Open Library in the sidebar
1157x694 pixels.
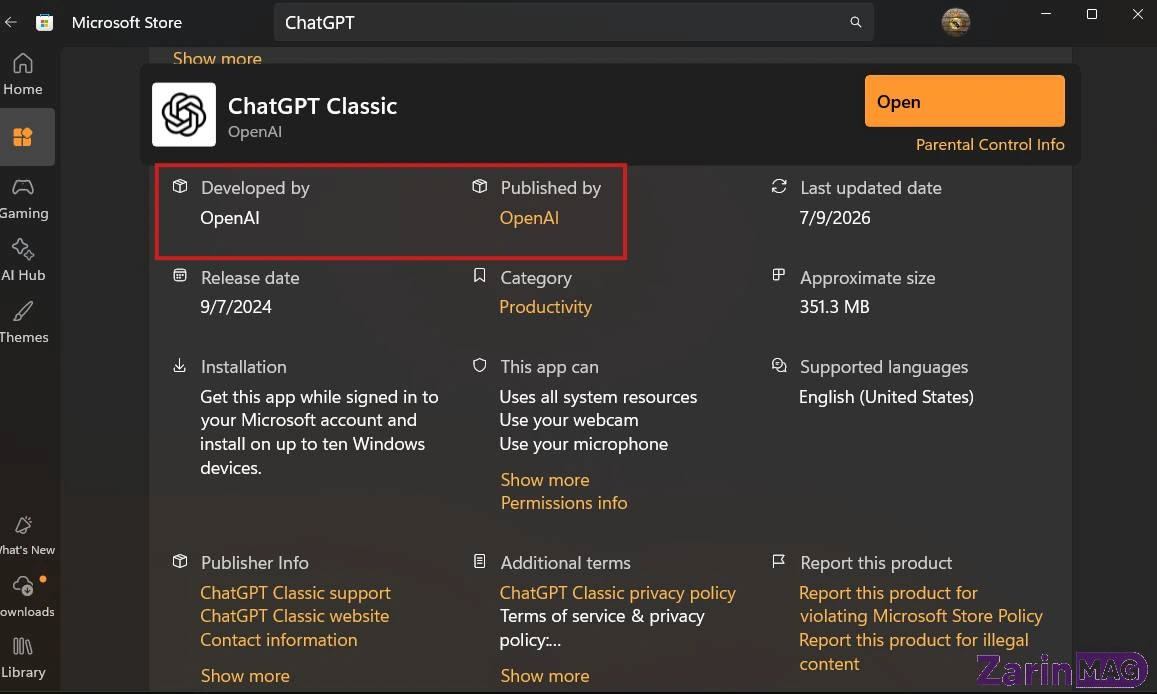pyautogui.click(x=23, y=658)
